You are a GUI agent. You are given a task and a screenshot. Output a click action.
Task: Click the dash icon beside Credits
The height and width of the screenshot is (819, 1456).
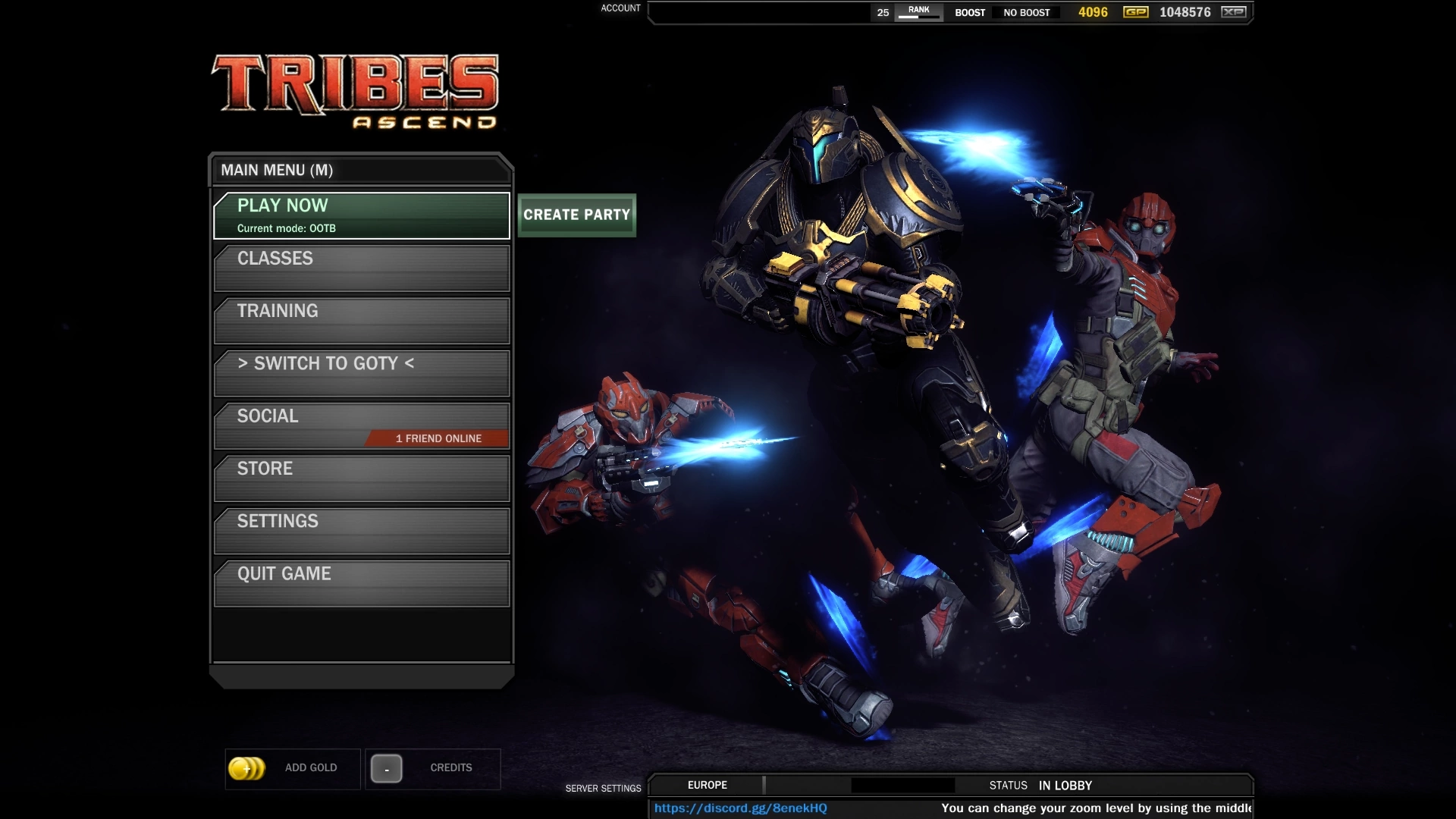(x=386, y=768)
